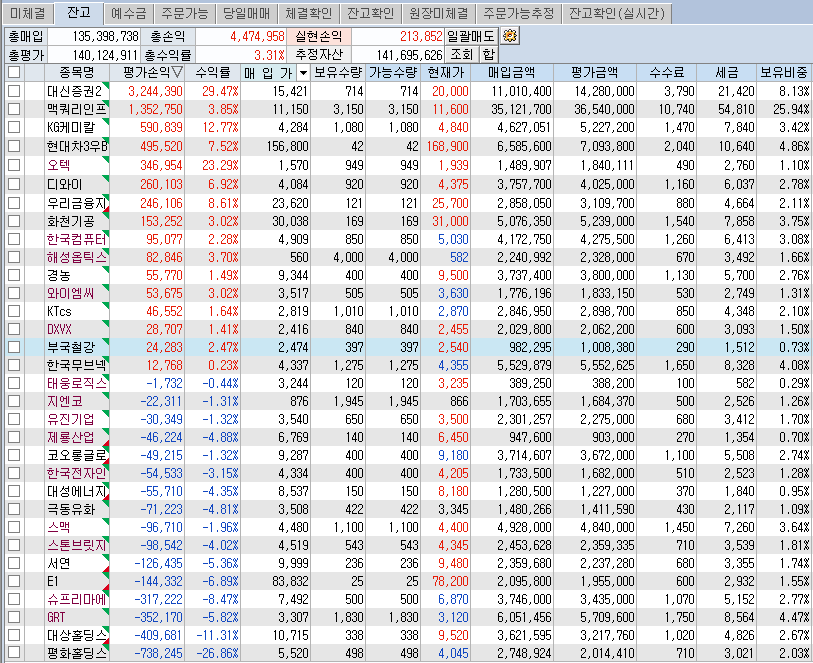
Task: Select the 태웅로직스 stock name
Action: [76, 383]
